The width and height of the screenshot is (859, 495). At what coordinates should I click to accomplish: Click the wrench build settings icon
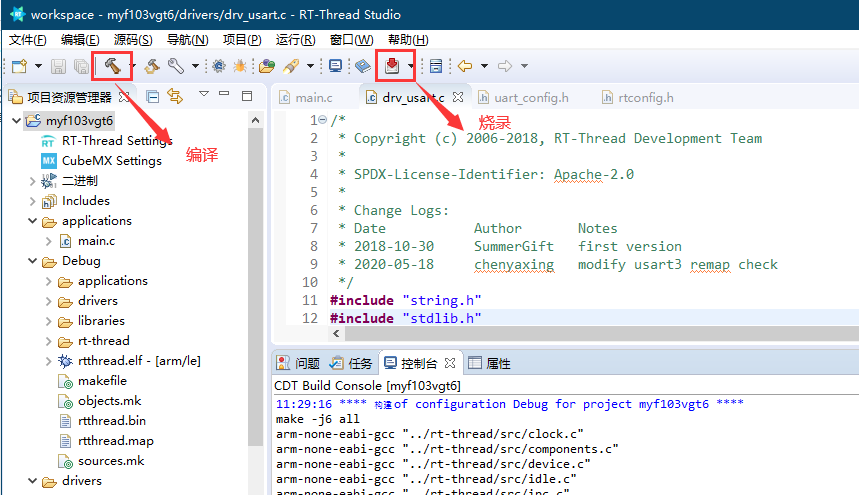(176, 66)
